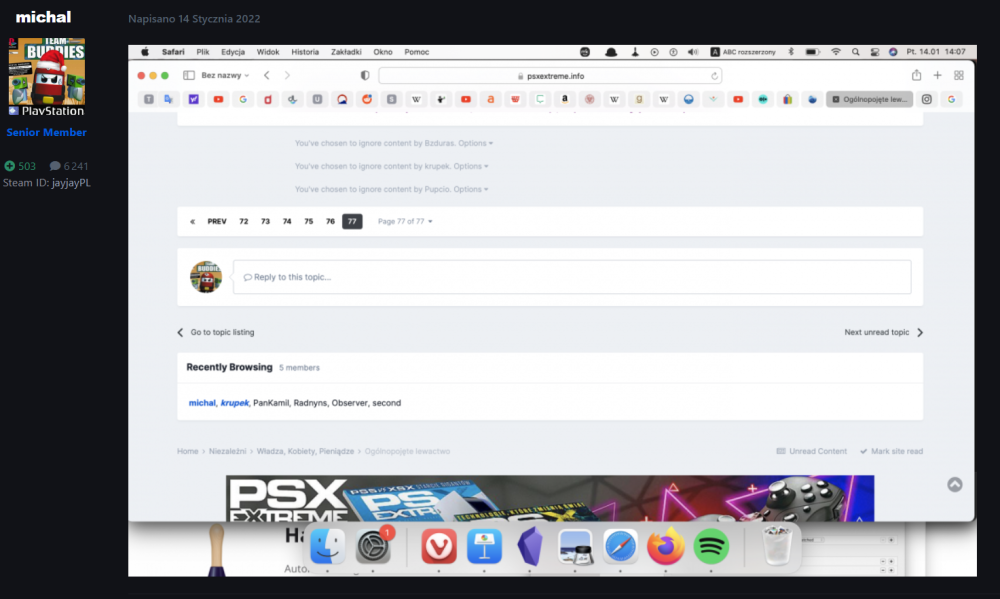Viewport: 1000px width, 599px height.
Task: Launch Firefox from the Dock
Action: pos(665,547)
